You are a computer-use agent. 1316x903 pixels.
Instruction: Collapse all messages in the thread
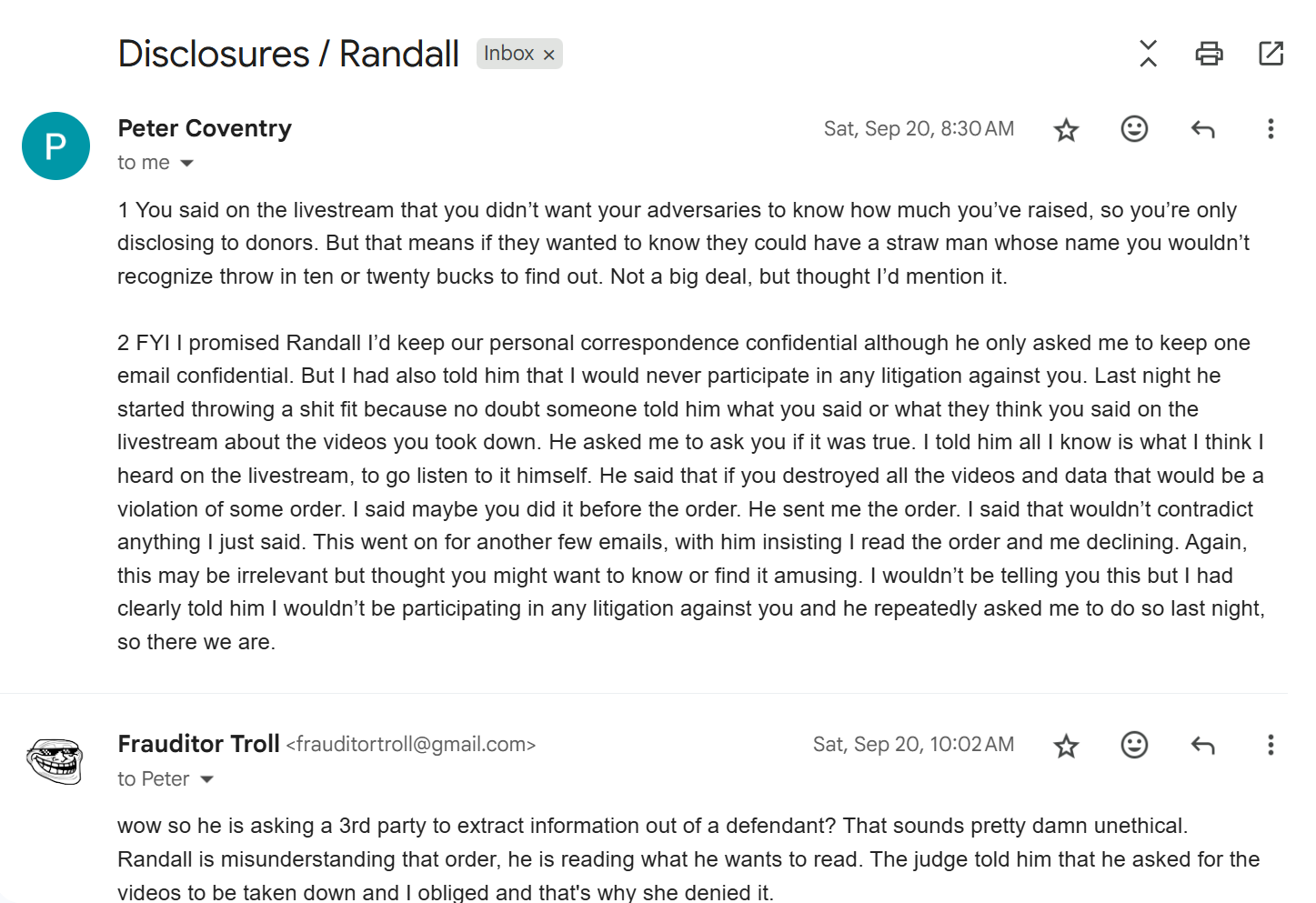[1148, 54]
